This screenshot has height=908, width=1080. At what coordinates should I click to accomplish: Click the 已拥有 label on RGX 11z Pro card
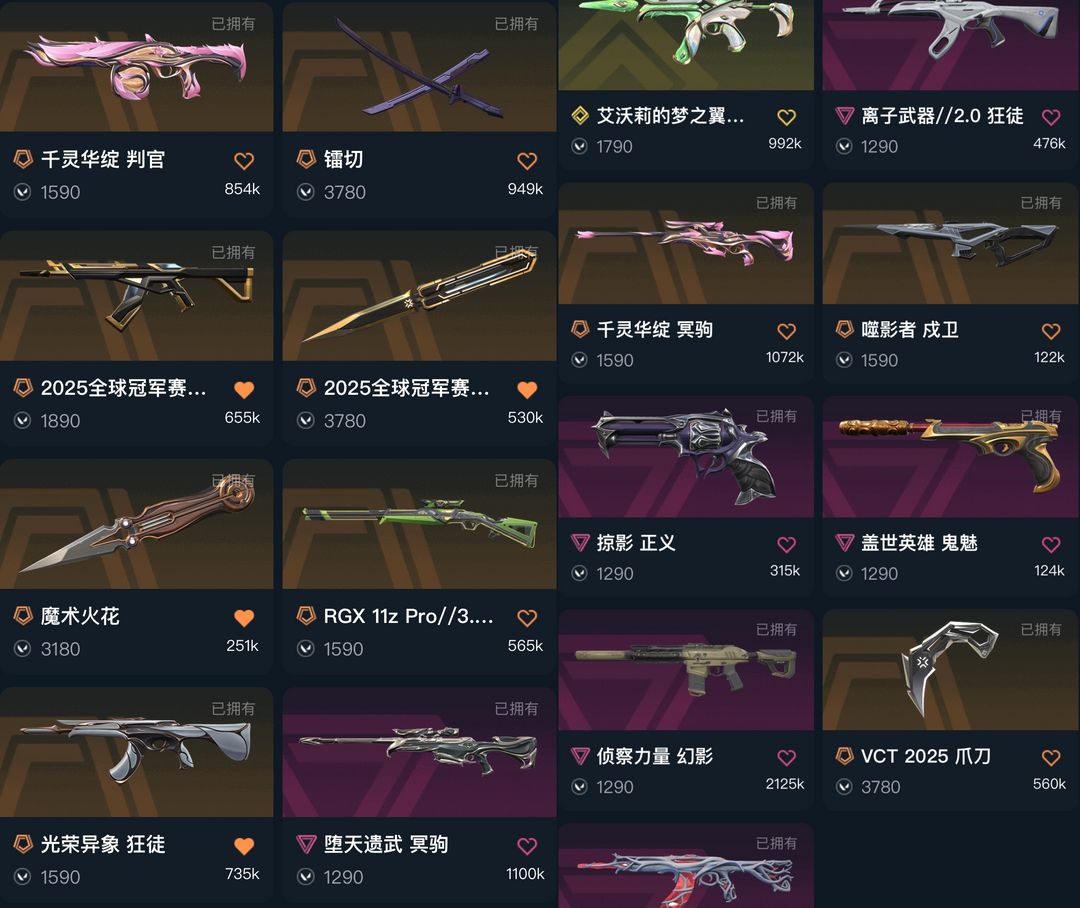(x=516, y=480)
